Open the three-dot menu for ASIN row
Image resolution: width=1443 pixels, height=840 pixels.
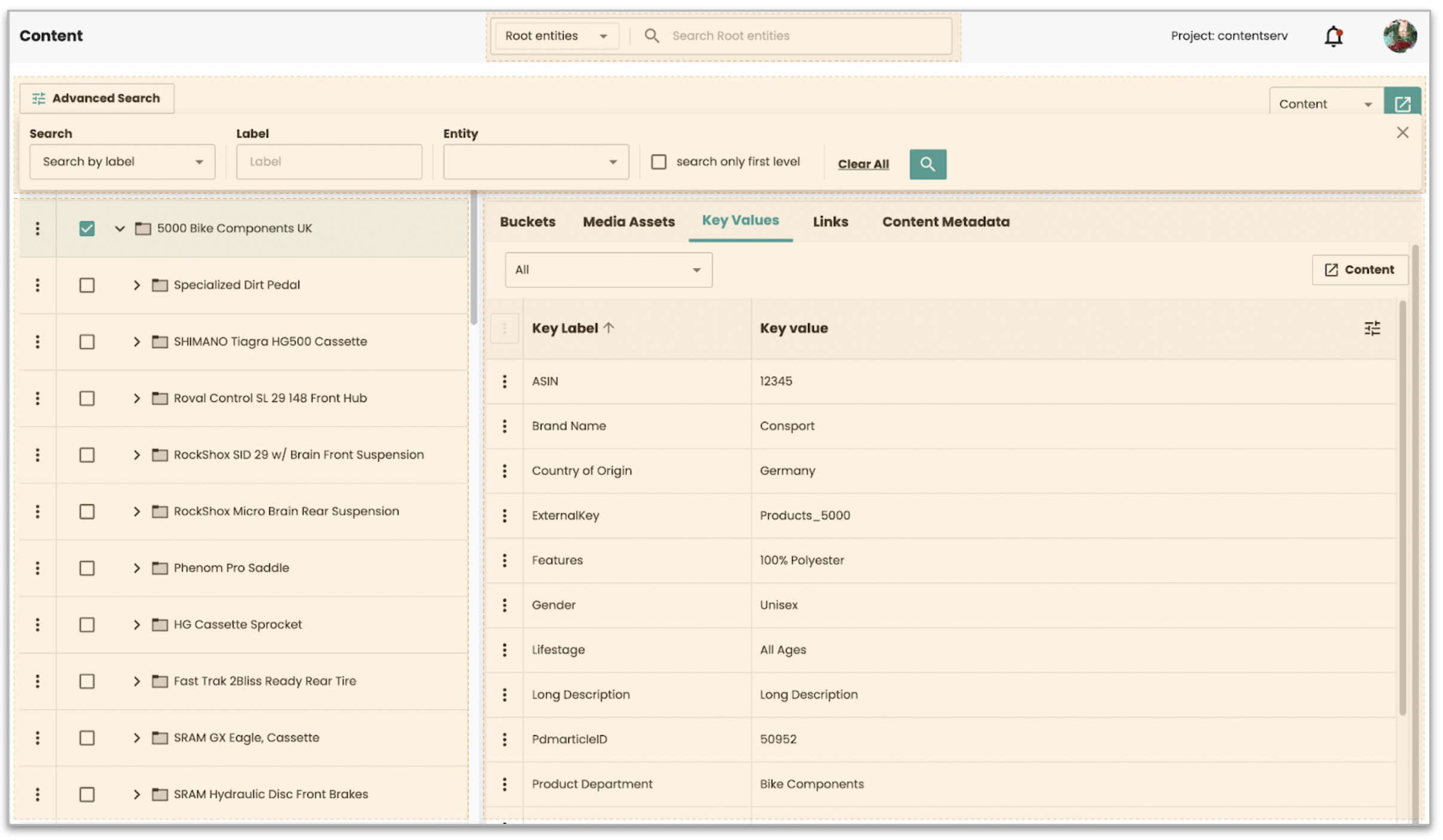click(x=504, y=381)
